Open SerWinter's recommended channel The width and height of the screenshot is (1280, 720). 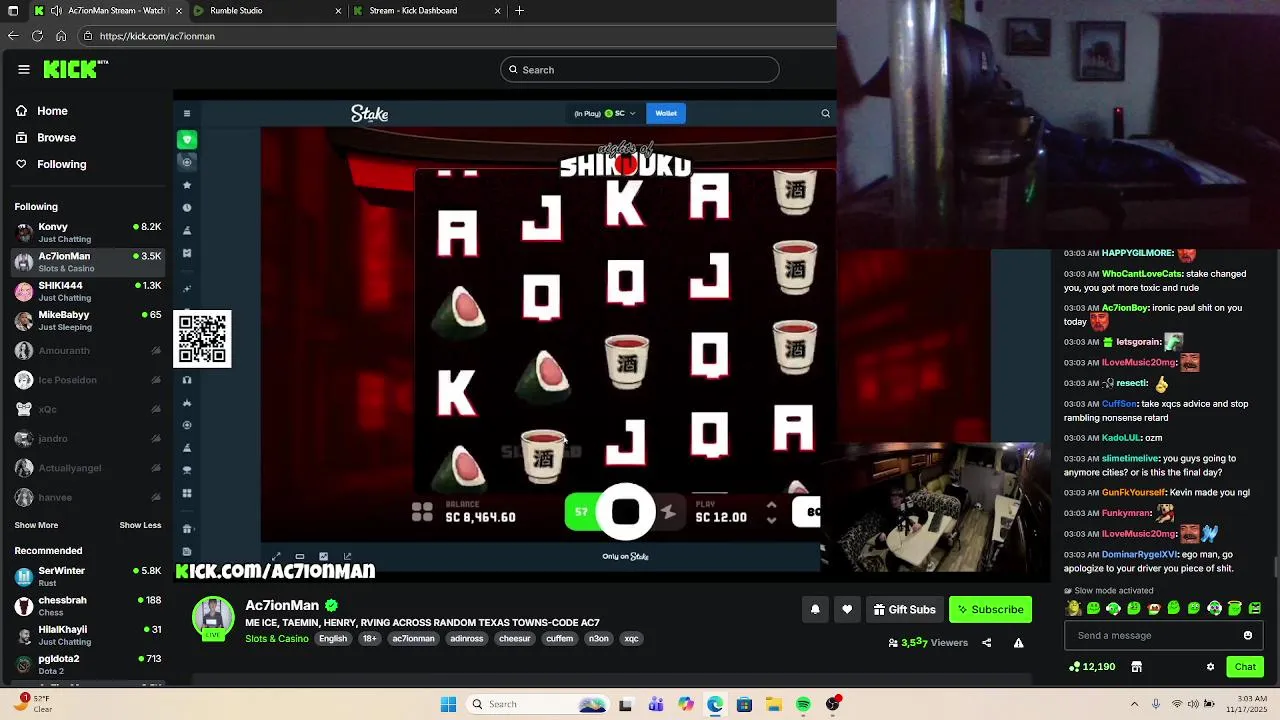88,576
